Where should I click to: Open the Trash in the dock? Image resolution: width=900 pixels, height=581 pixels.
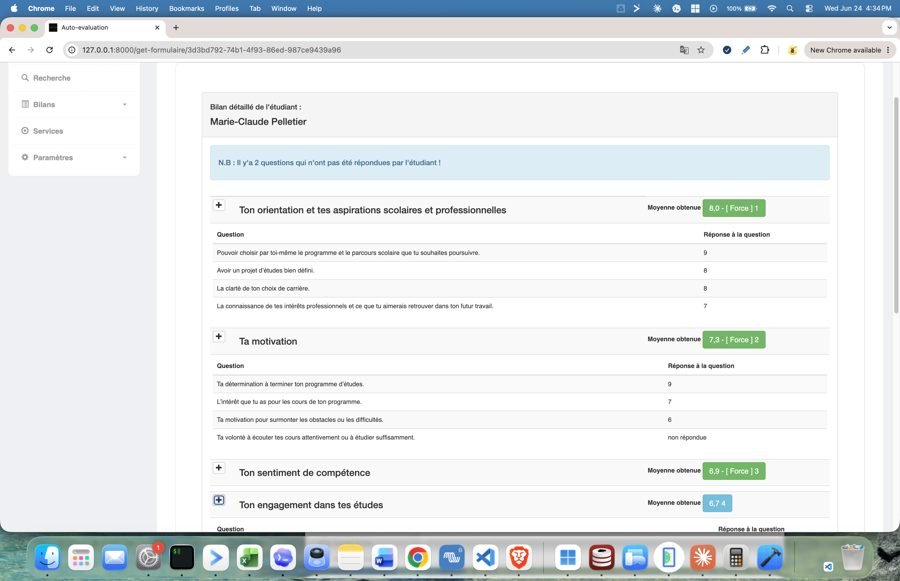(x=852, y=557)
